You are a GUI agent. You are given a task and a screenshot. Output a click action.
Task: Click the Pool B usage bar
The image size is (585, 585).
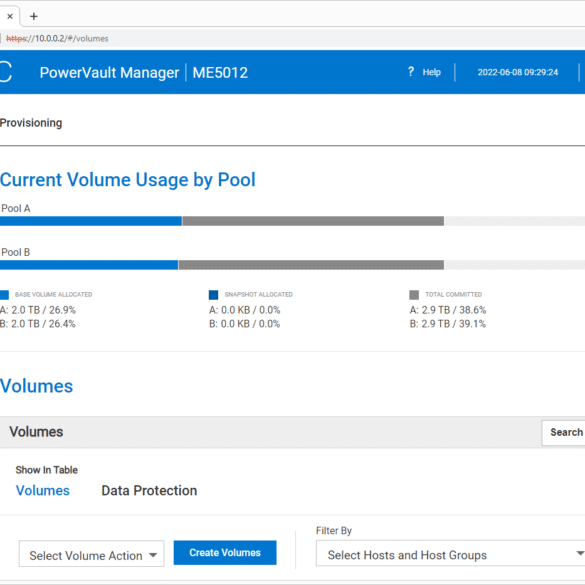tap(292, 265)
